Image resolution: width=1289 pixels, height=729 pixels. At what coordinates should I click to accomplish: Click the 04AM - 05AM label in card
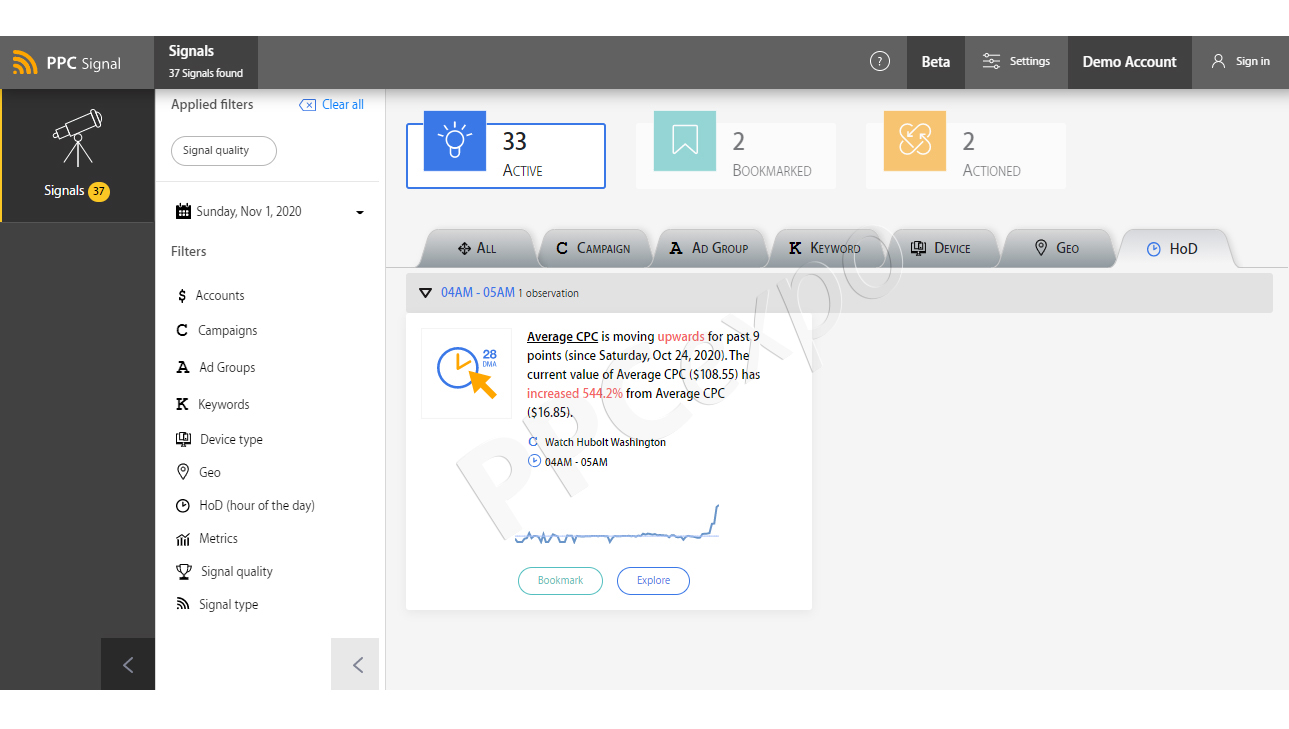(x=576, y=462)
